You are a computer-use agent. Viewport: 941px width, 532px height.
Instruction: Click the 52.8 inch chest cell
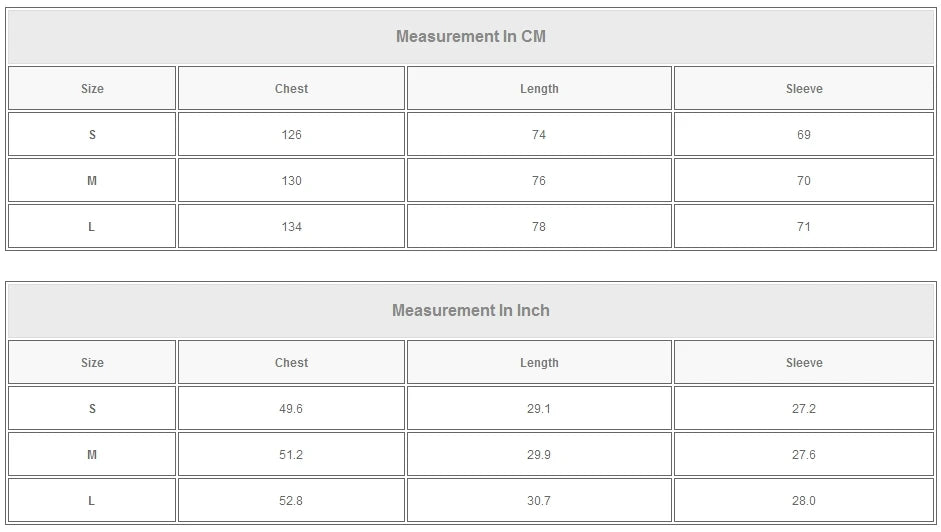291,501
